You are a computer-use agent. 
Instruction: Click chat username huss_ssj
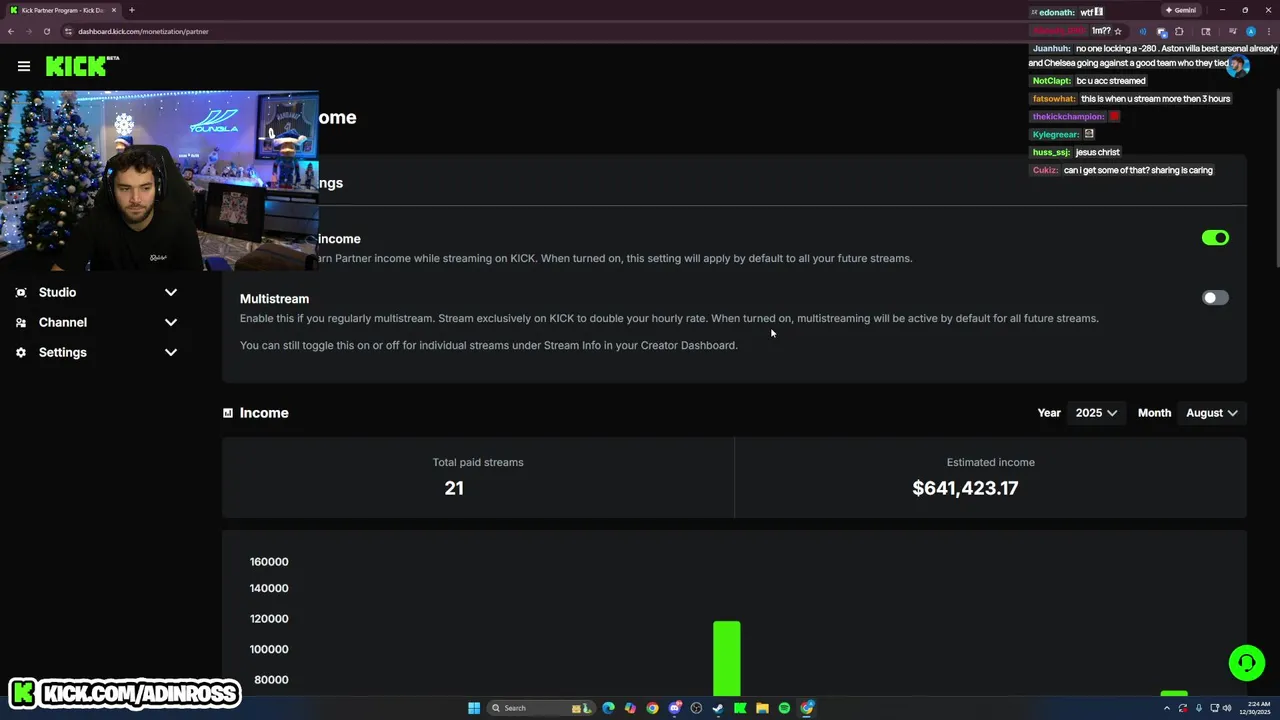tap(1051, 152)
